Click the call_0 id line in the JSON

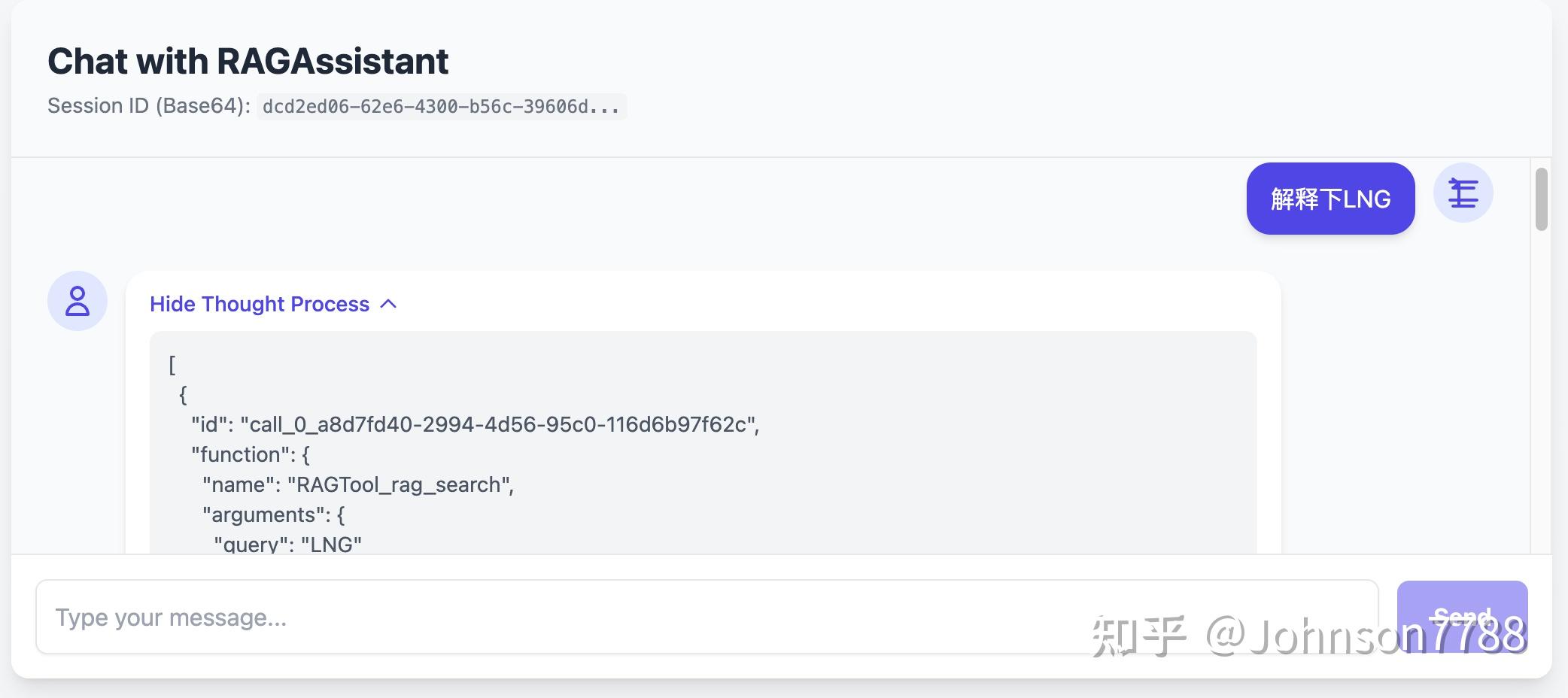coord(475,425)
